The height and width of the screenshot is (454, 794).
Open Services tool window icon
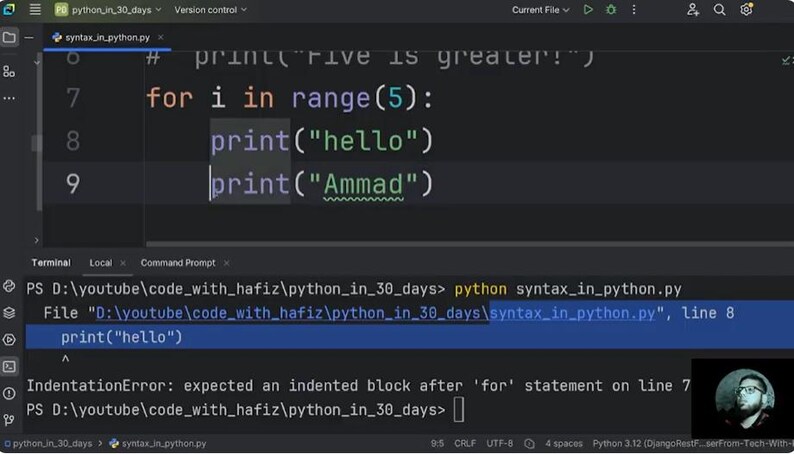(9, 340)
